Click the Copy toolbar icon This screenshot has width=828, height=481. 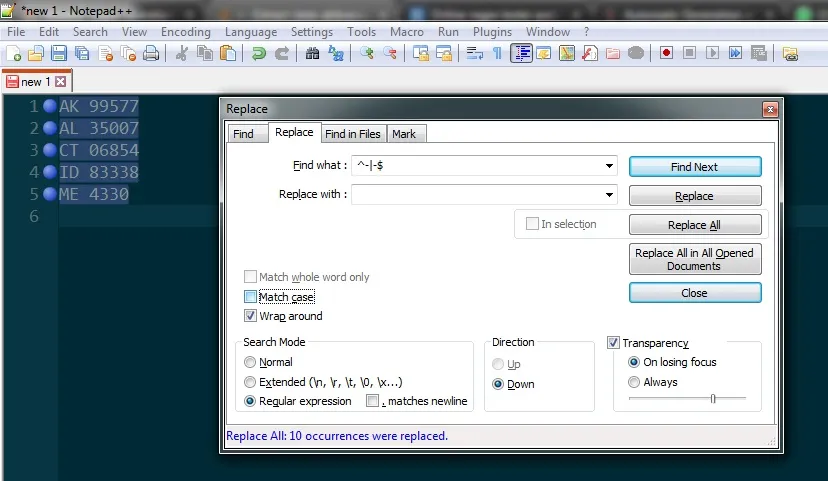tap(205, 53)
